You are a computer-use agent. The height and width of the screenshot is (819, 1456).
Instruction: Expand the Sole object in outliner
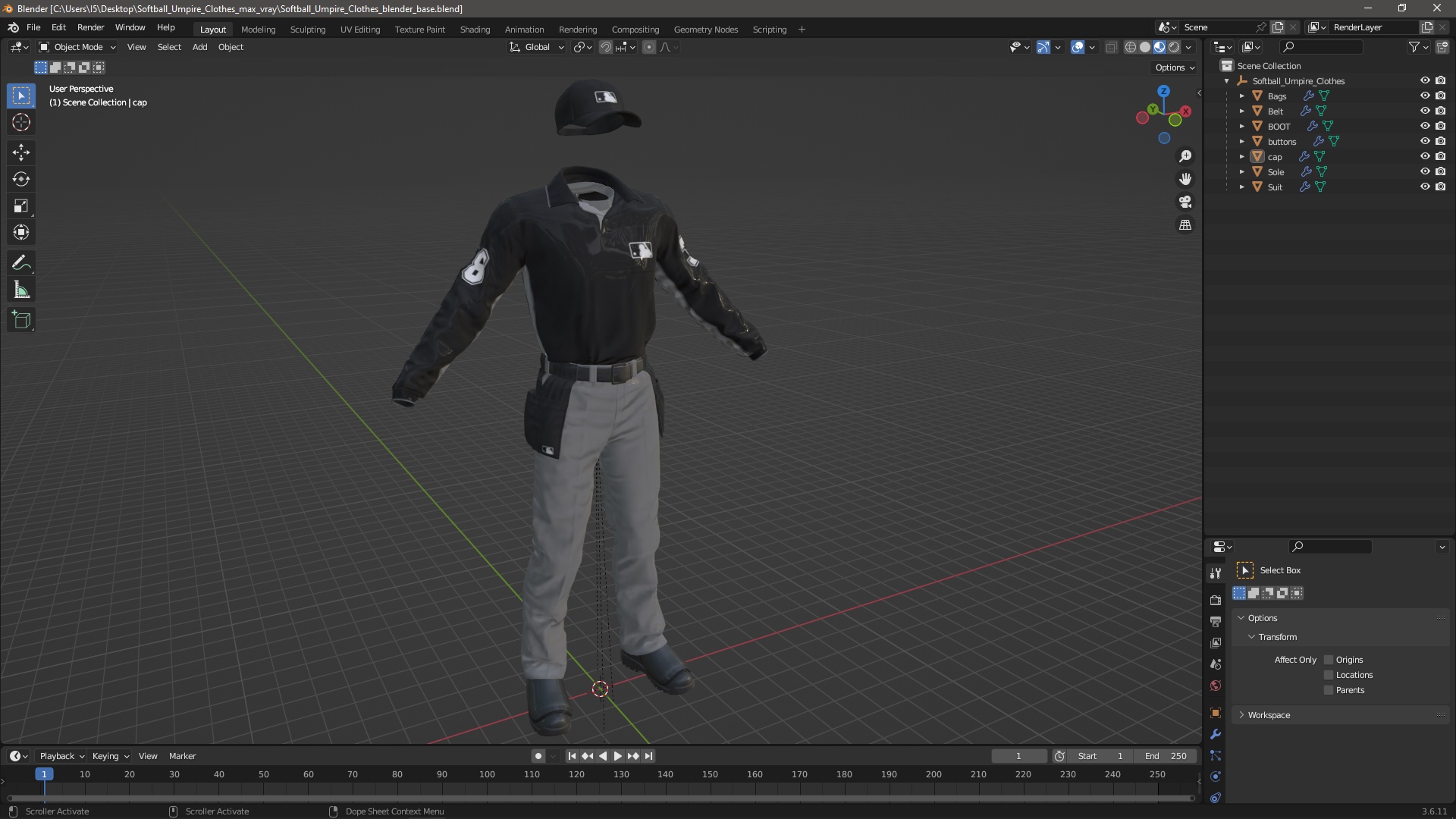pos(1241,171)
